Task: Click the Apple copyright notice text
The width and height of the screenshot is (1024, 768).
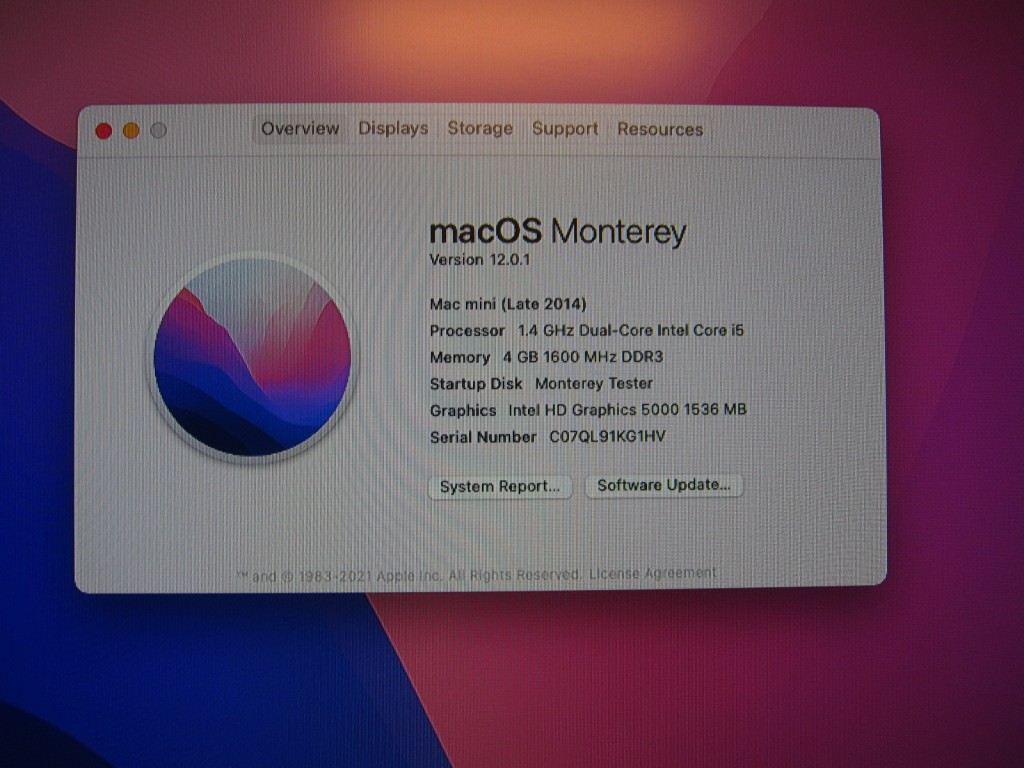Action: pyautogui.click(x=408, y=575)
